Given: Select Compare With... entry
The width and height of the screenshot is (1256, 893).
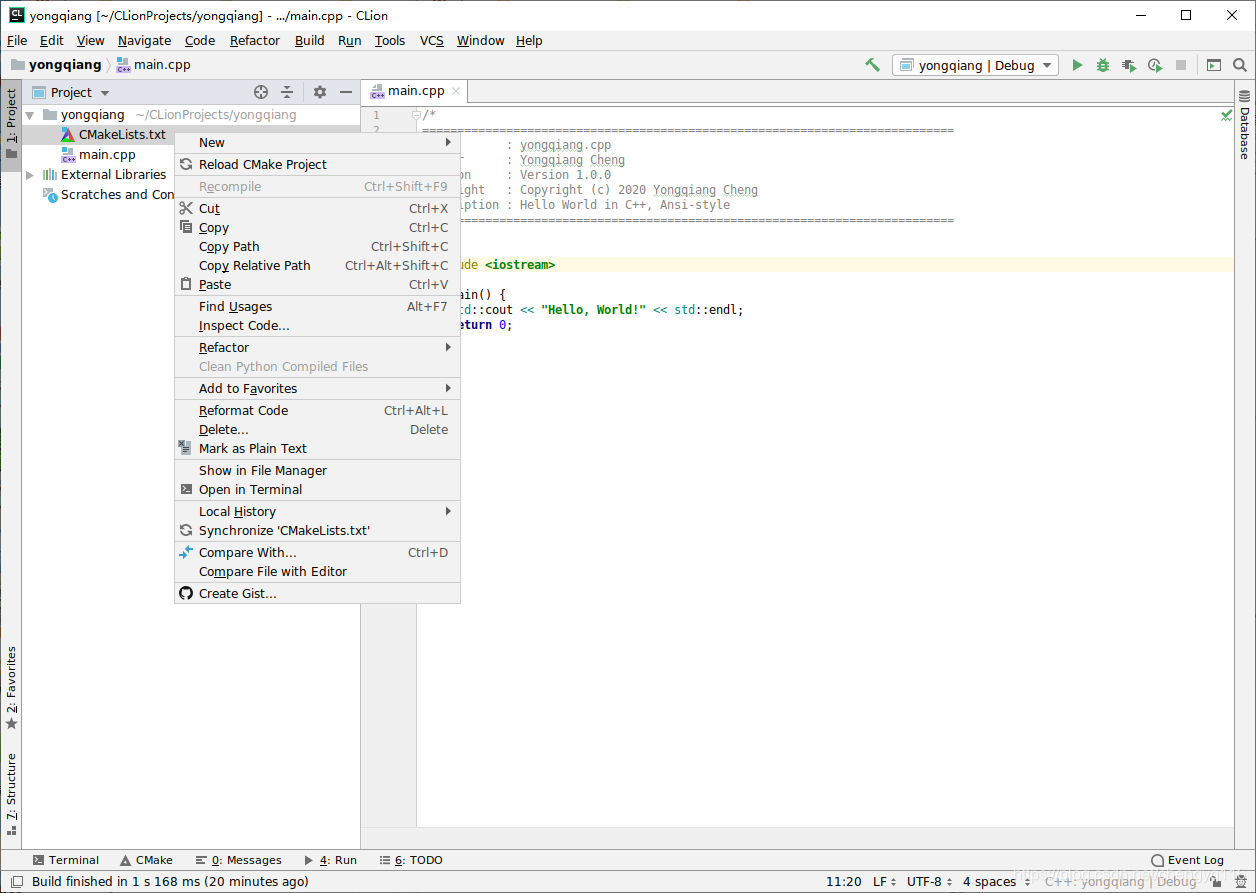Looking at the screenshot, I should click(x=318, y=552).
